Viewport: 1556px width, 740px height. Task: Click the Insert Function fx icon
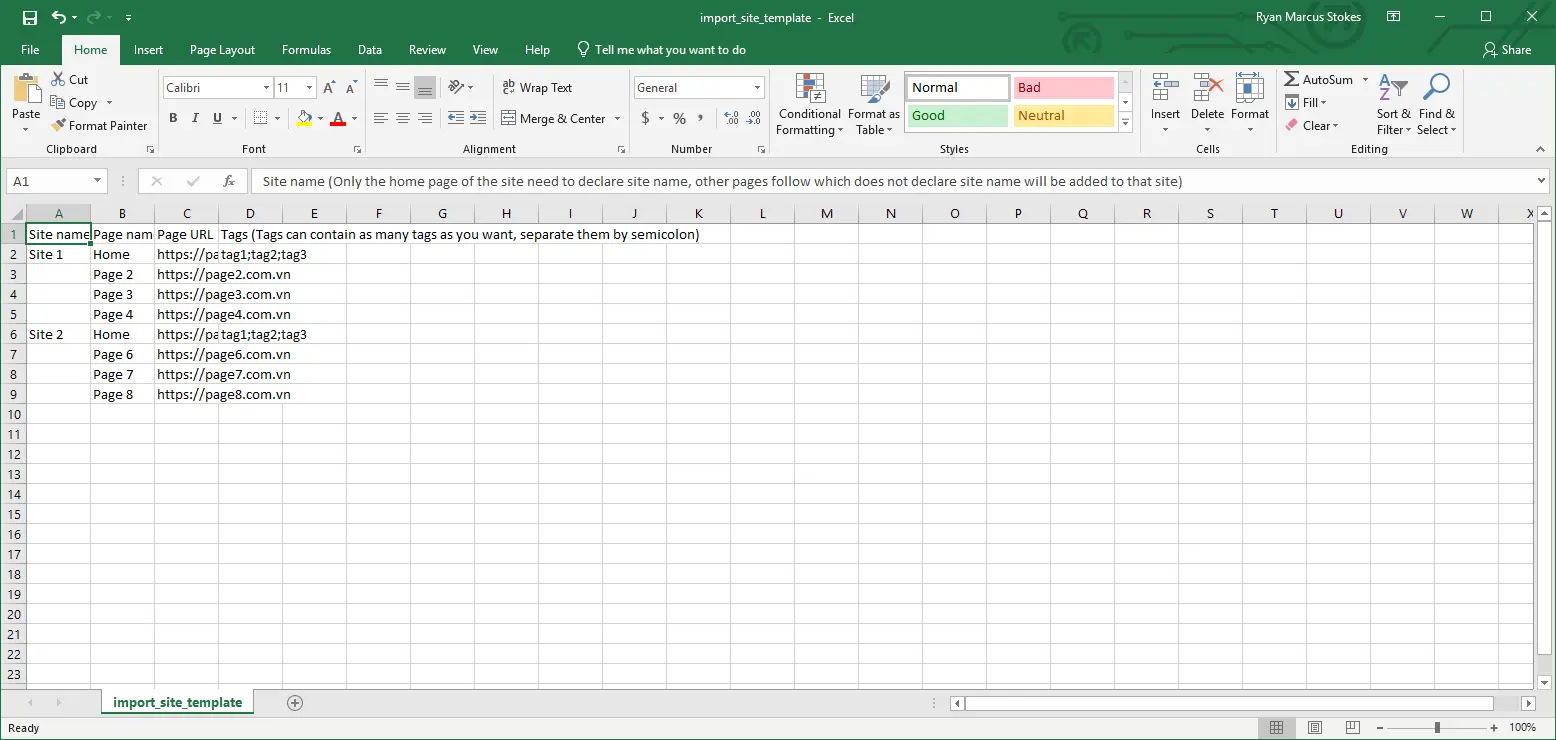pos(229,181)
